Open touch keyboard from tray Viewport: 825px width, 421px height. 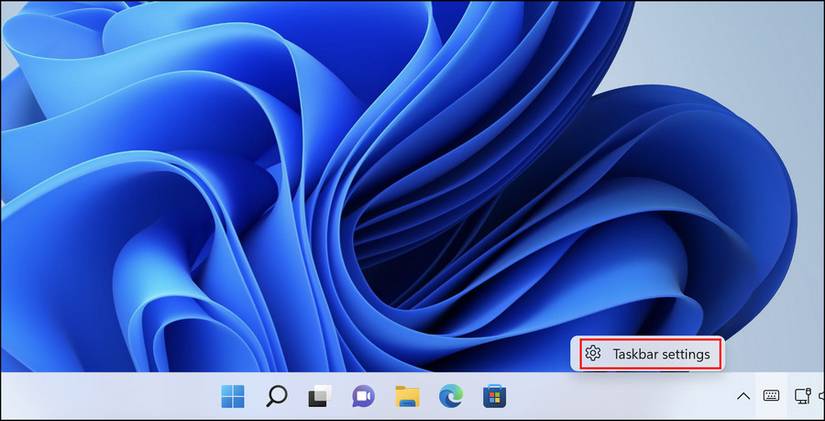(x=771, y=395)
